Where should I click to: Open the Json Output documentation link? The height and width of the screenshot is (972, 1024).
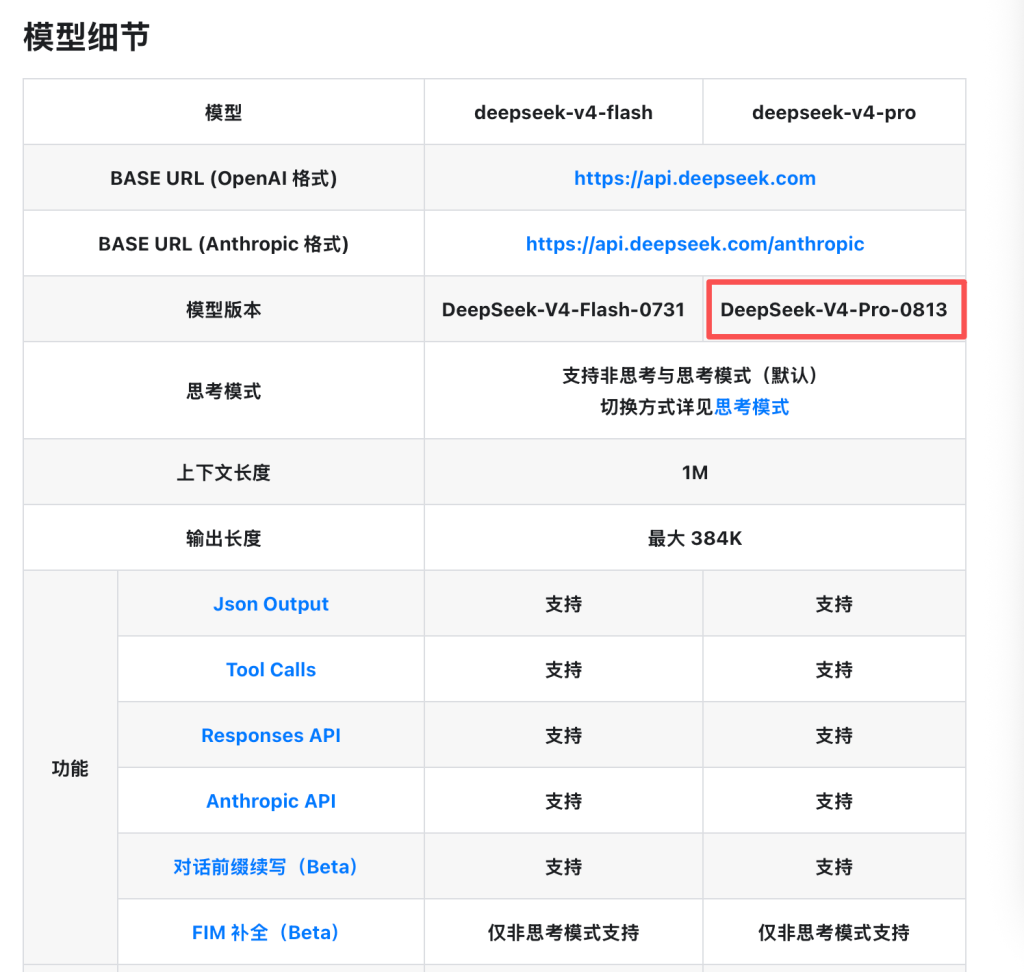tap(271, 604)
